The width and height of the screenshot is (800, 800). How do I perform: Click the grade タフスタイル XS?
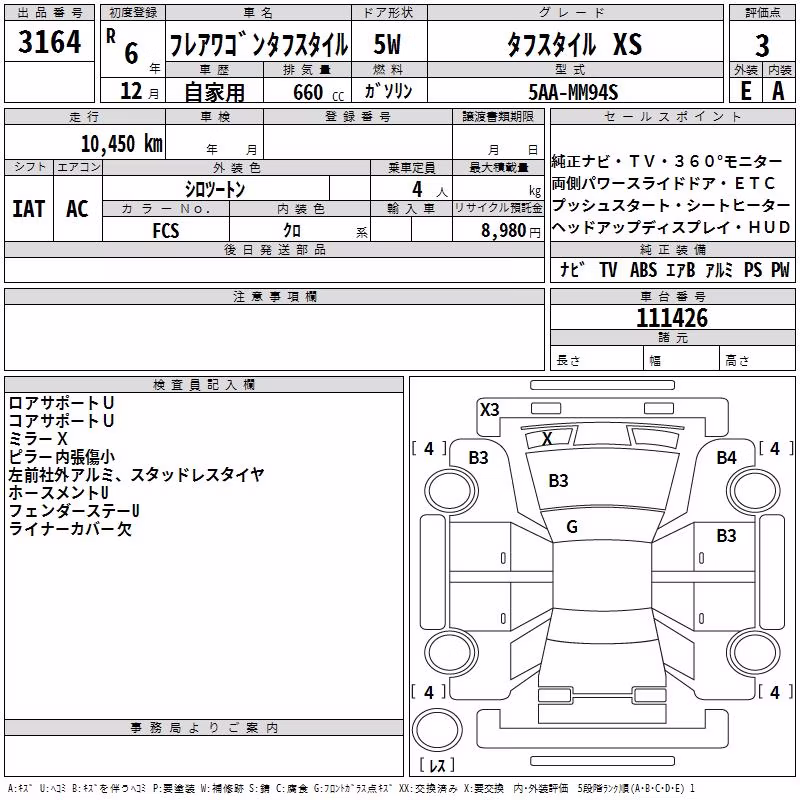574,44
